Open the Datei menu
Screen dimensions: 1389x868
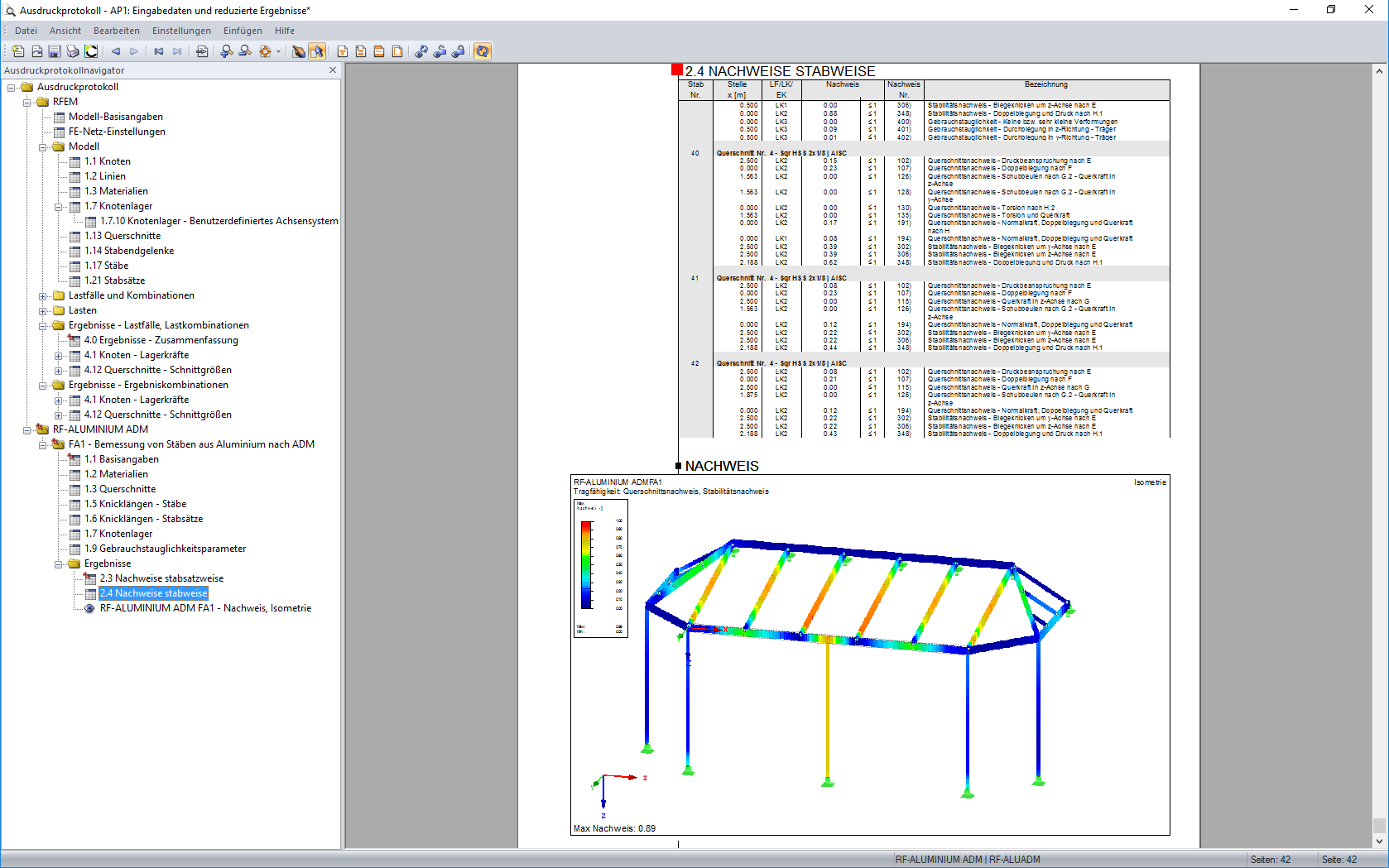pyautogui.click(x=26, y=31)
